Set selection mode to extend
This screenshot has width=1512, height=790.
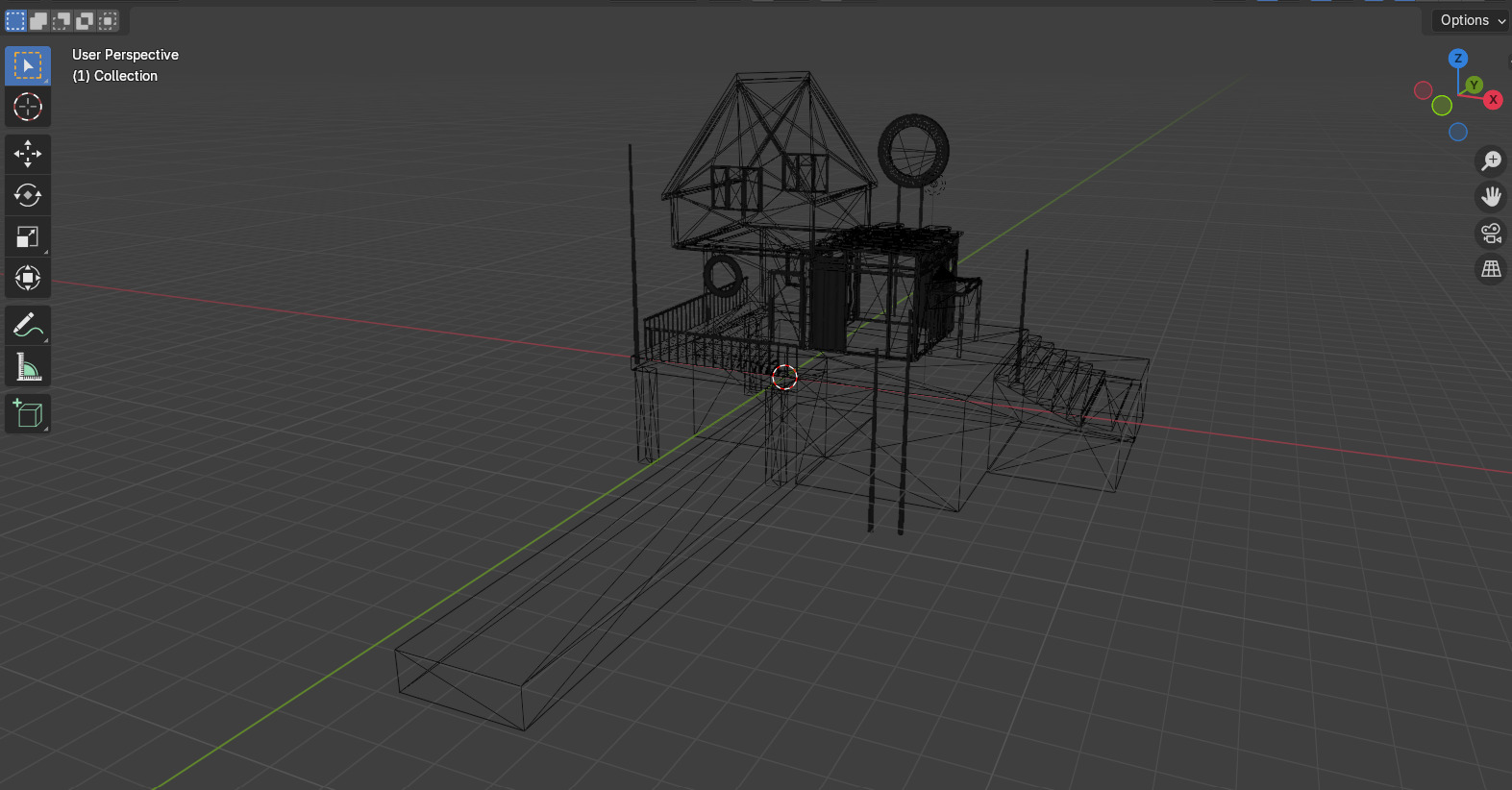38,20
